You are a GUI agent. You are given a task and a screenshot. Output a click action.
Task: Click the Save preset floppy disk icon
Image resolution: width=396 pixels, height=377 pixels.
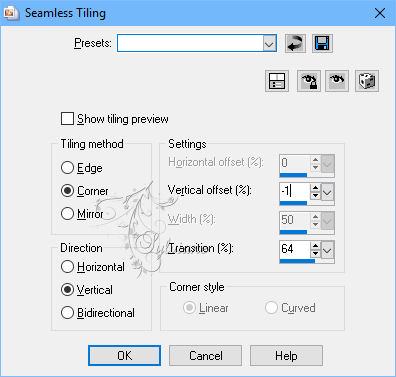(x=322, y=44)
